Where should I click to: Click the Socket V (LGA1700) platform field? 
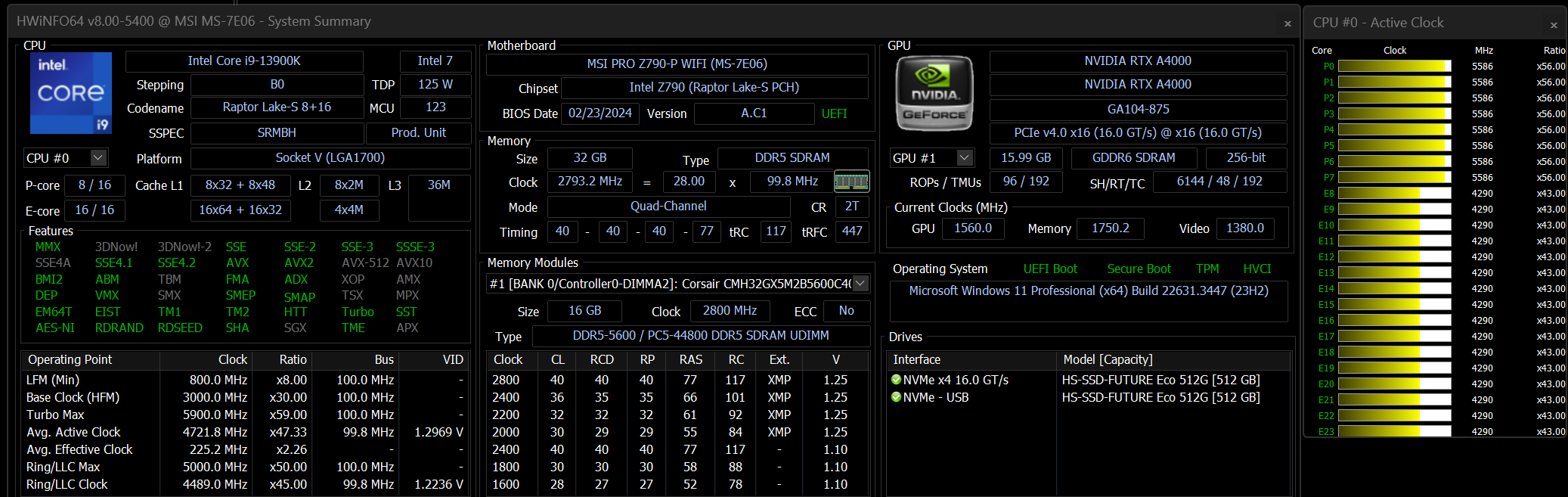pyautogui.click(x=330, y=158)
